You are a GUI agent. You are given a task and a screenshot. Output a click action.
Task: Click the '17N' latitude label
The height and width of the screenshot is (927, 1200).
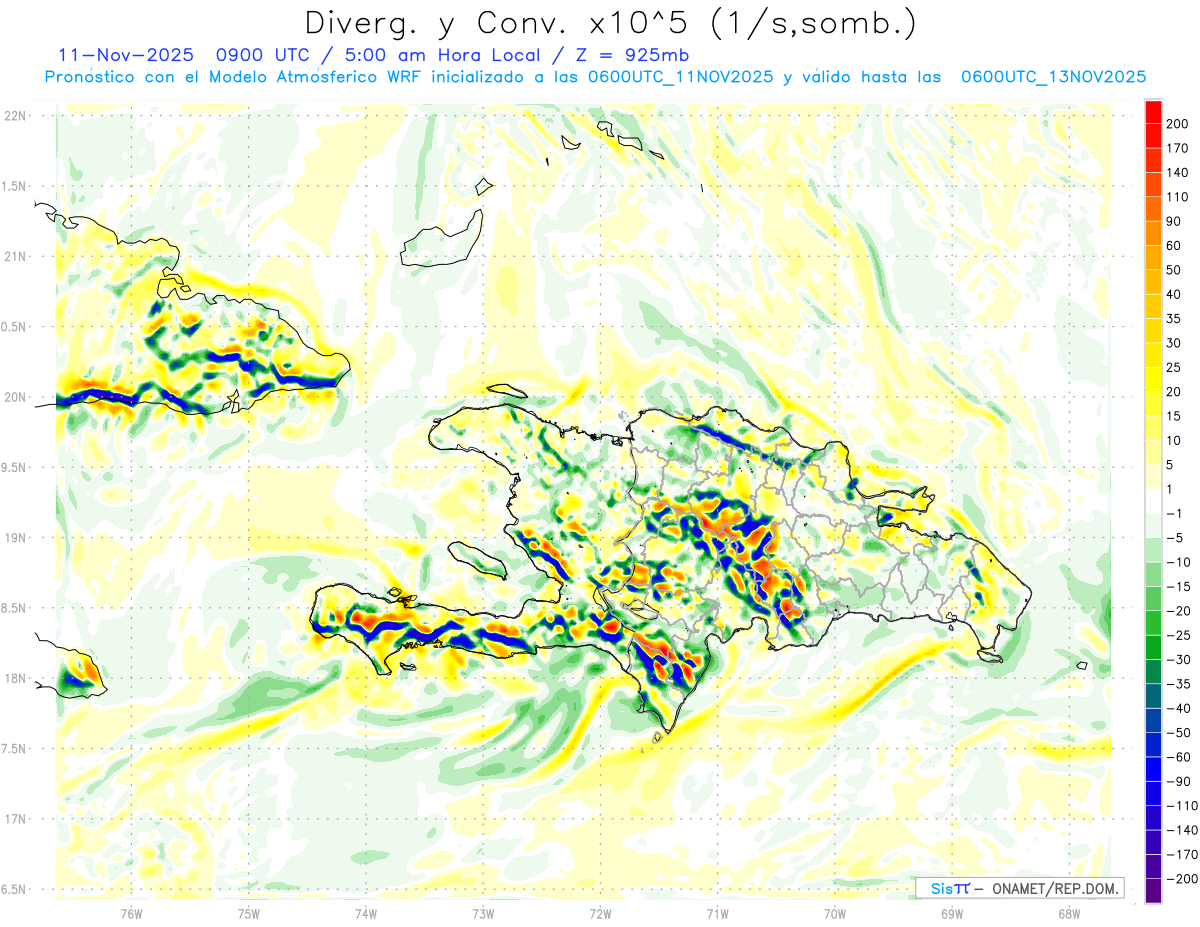(15, 819)
